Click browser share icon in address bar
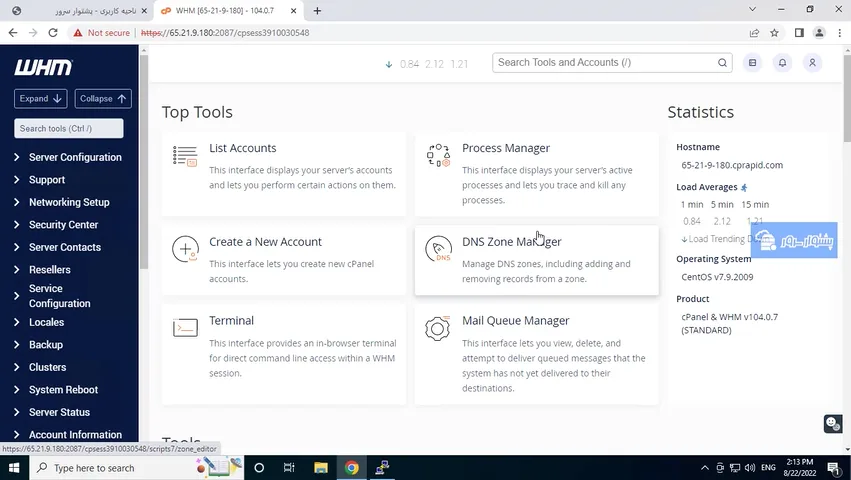 [754, 33]
